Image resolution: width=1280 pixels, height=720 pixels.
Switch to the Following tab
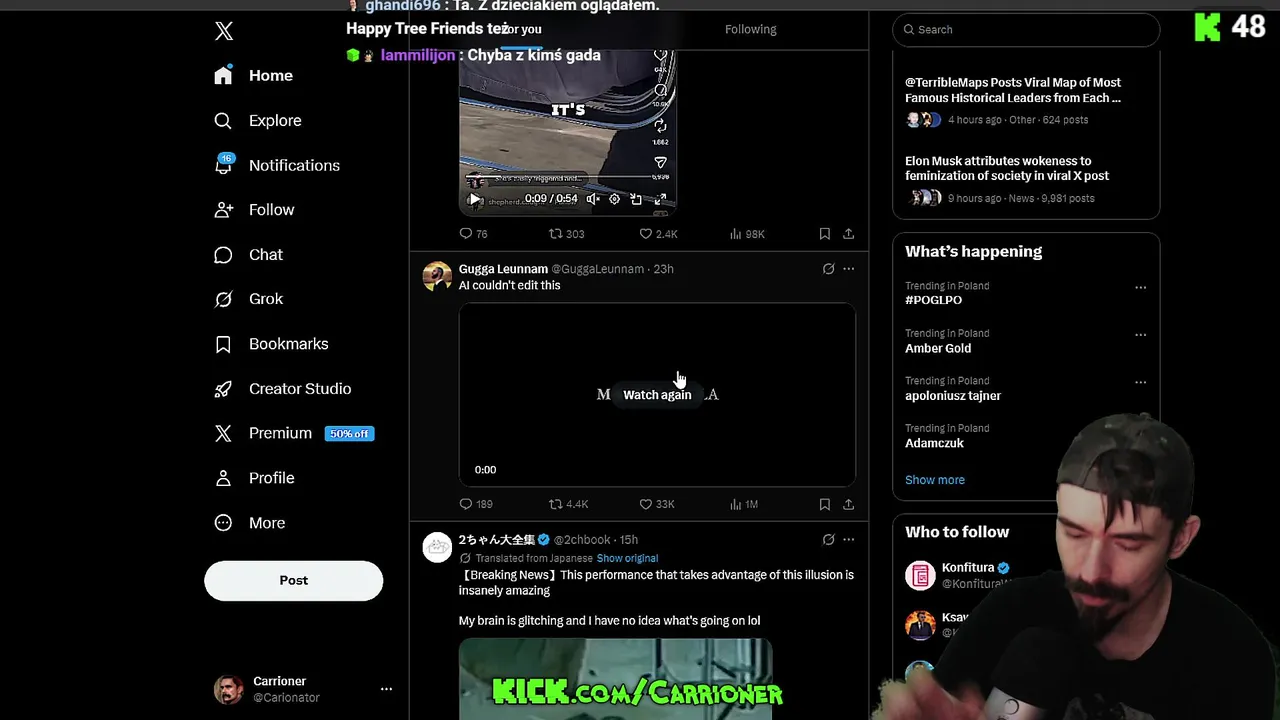pyautogui.click(x=751, y=29)
